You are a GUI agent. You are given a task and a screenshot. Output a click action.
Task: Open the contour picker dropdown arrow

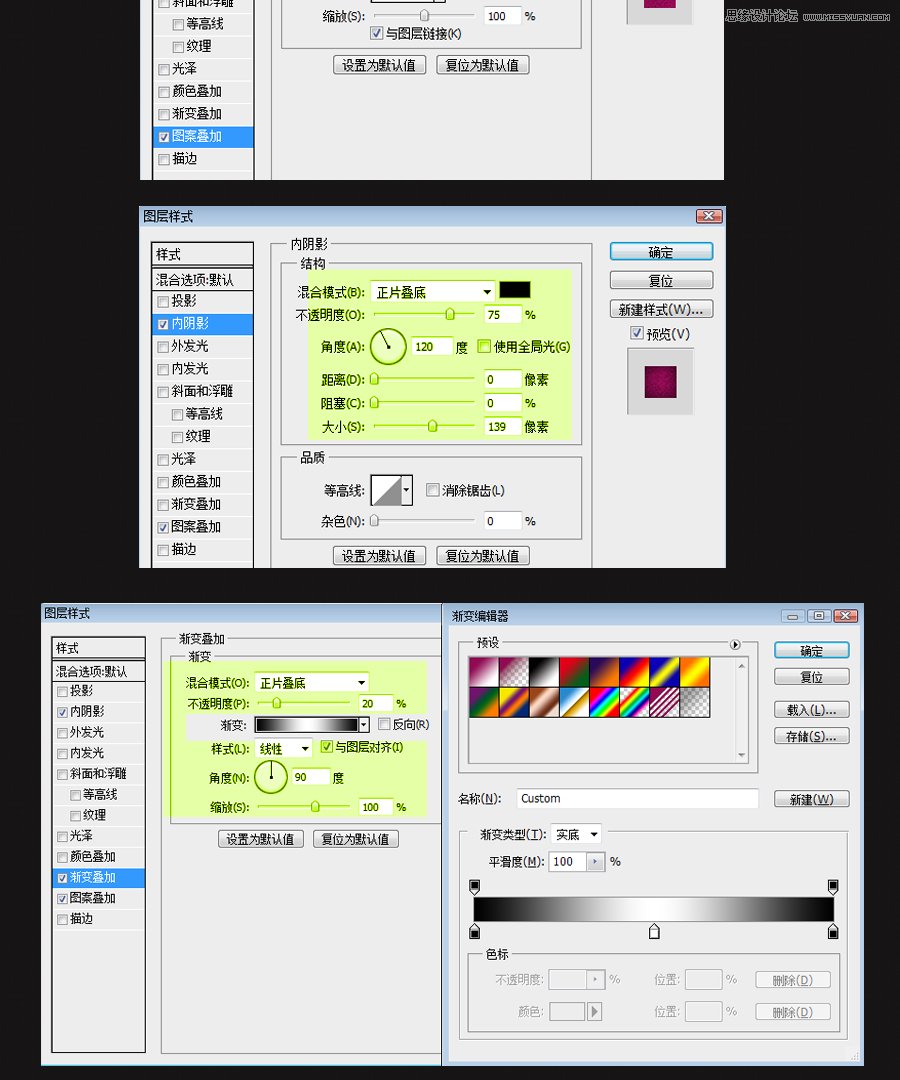406,490
